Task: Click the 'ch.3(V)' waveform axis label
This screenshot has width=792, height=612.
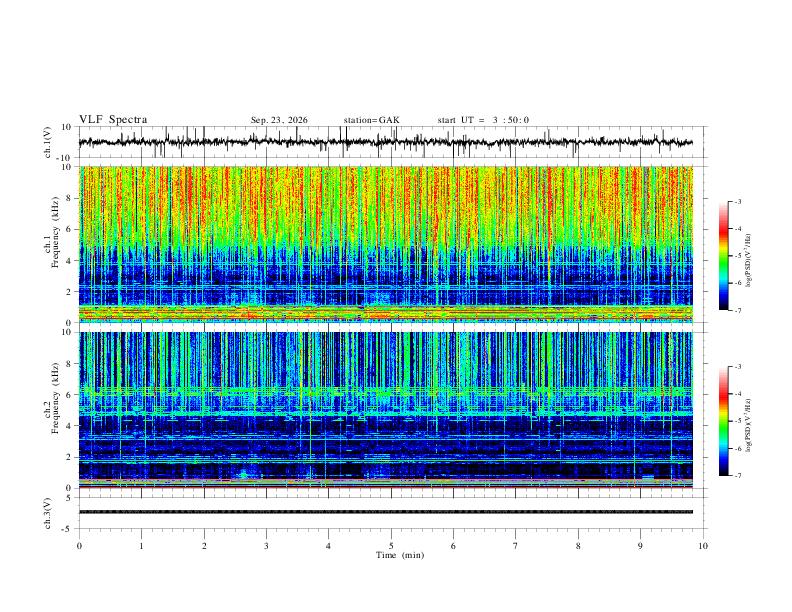Action: pyautogui.click(x=48, y=513)
